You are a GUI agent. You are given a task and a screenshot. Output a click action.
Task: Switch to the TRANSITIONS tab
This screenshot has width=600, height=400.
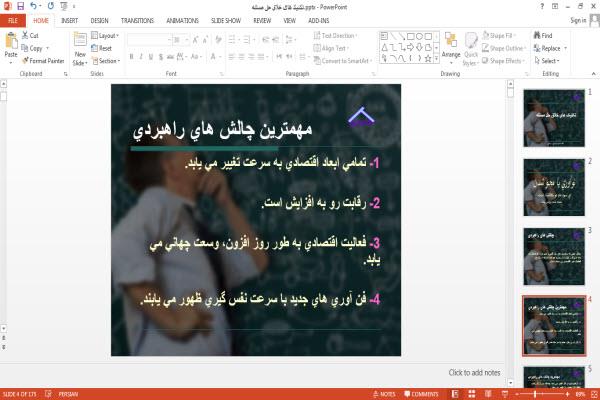(x=137, y=21)
